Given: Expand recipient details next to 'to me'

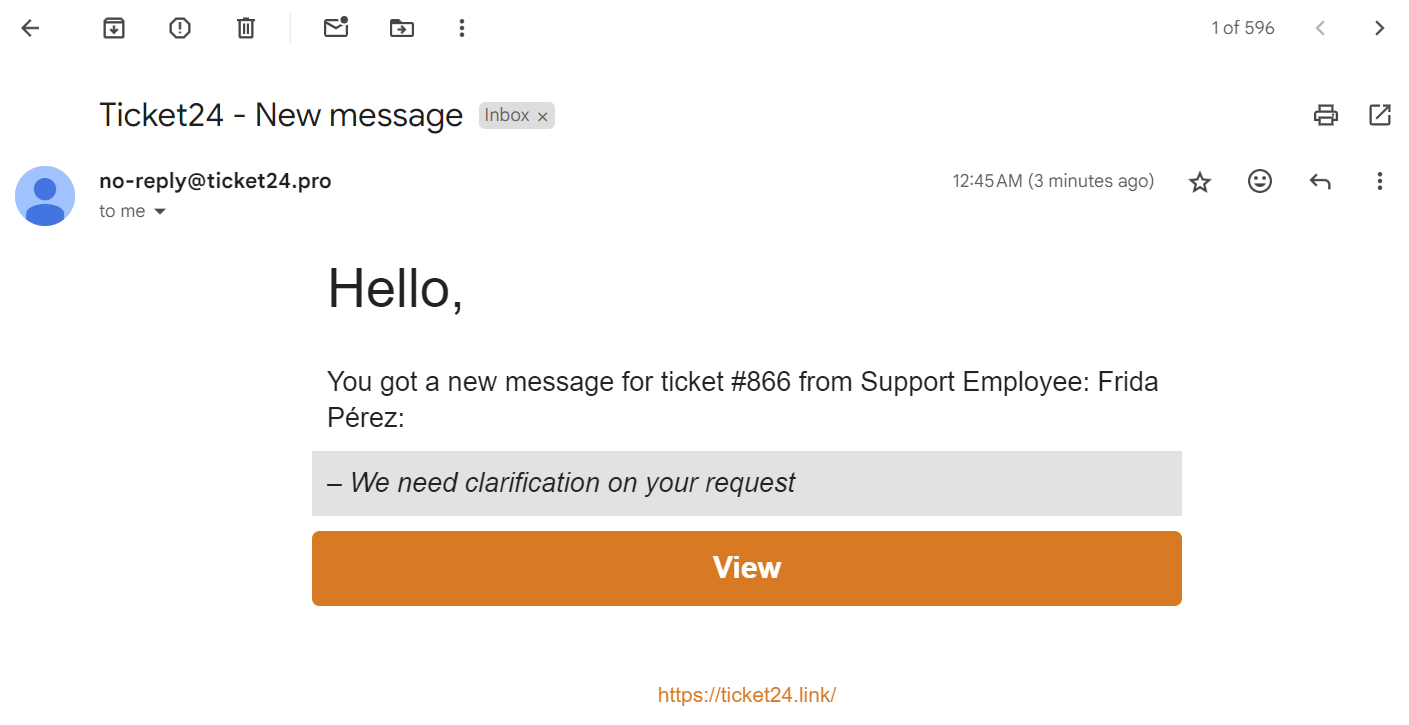Looking at the screenshot, I should (159, 212).
